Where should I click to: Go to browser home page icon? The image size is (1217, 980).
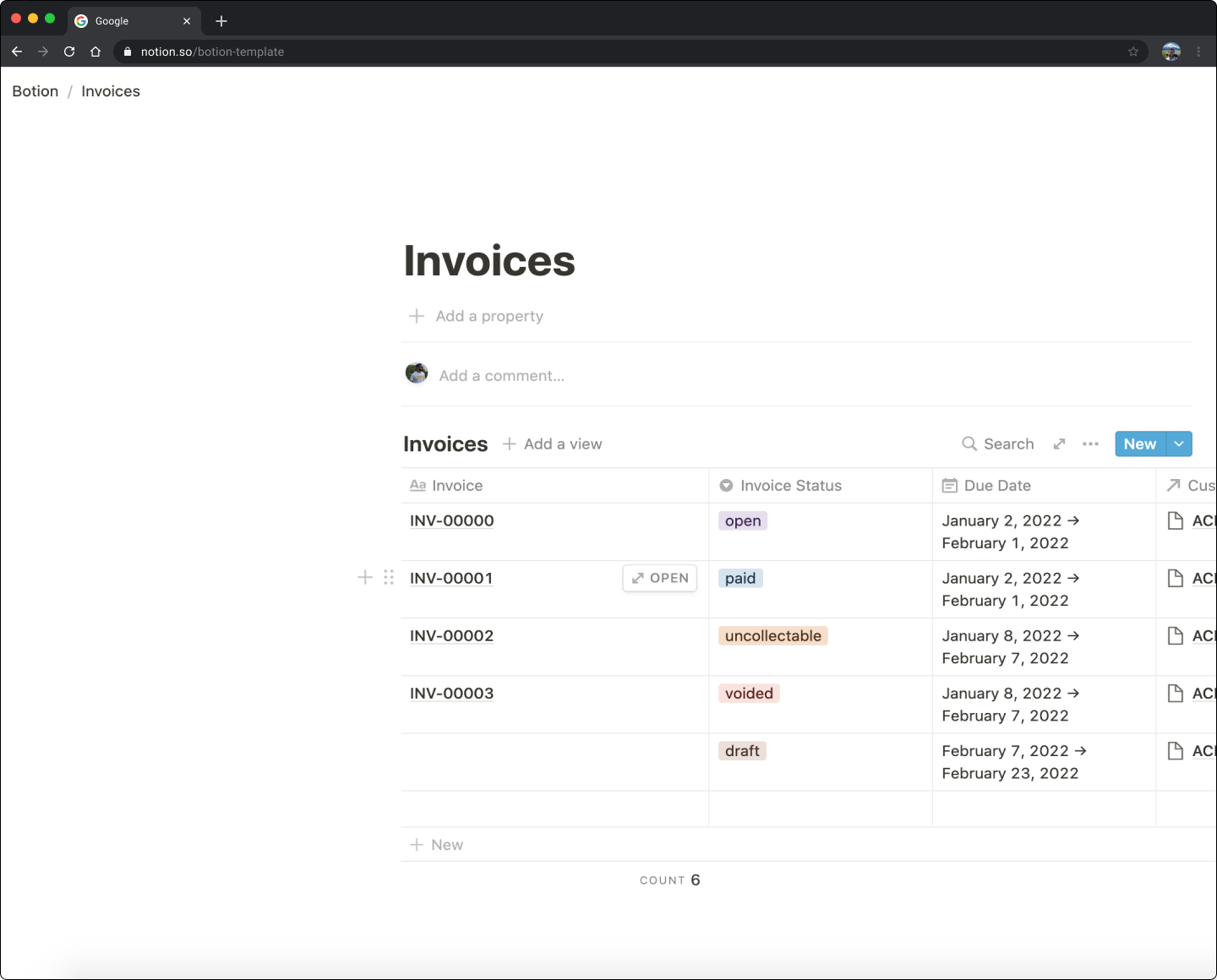[x=96, y=52]
